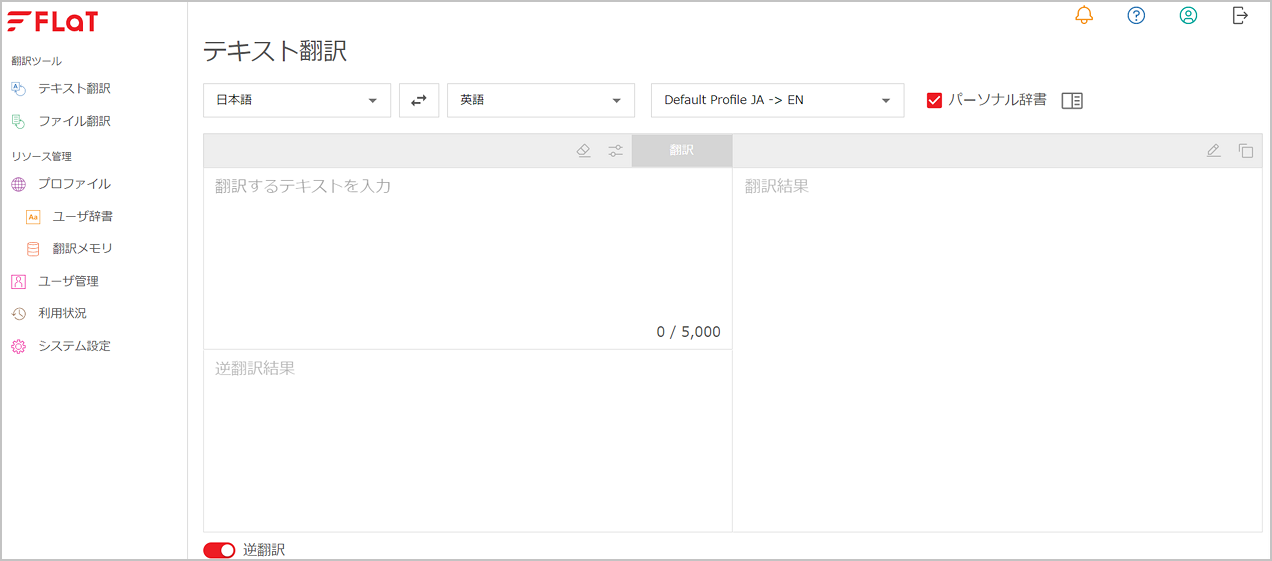Open the user account icon
Viewport: 1272px width, 561px height.
click(1188, 15)
